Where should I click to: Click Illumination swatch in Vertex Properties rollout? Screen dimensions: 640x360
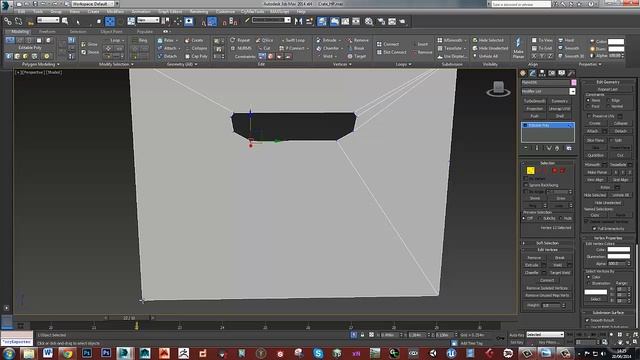619,256
